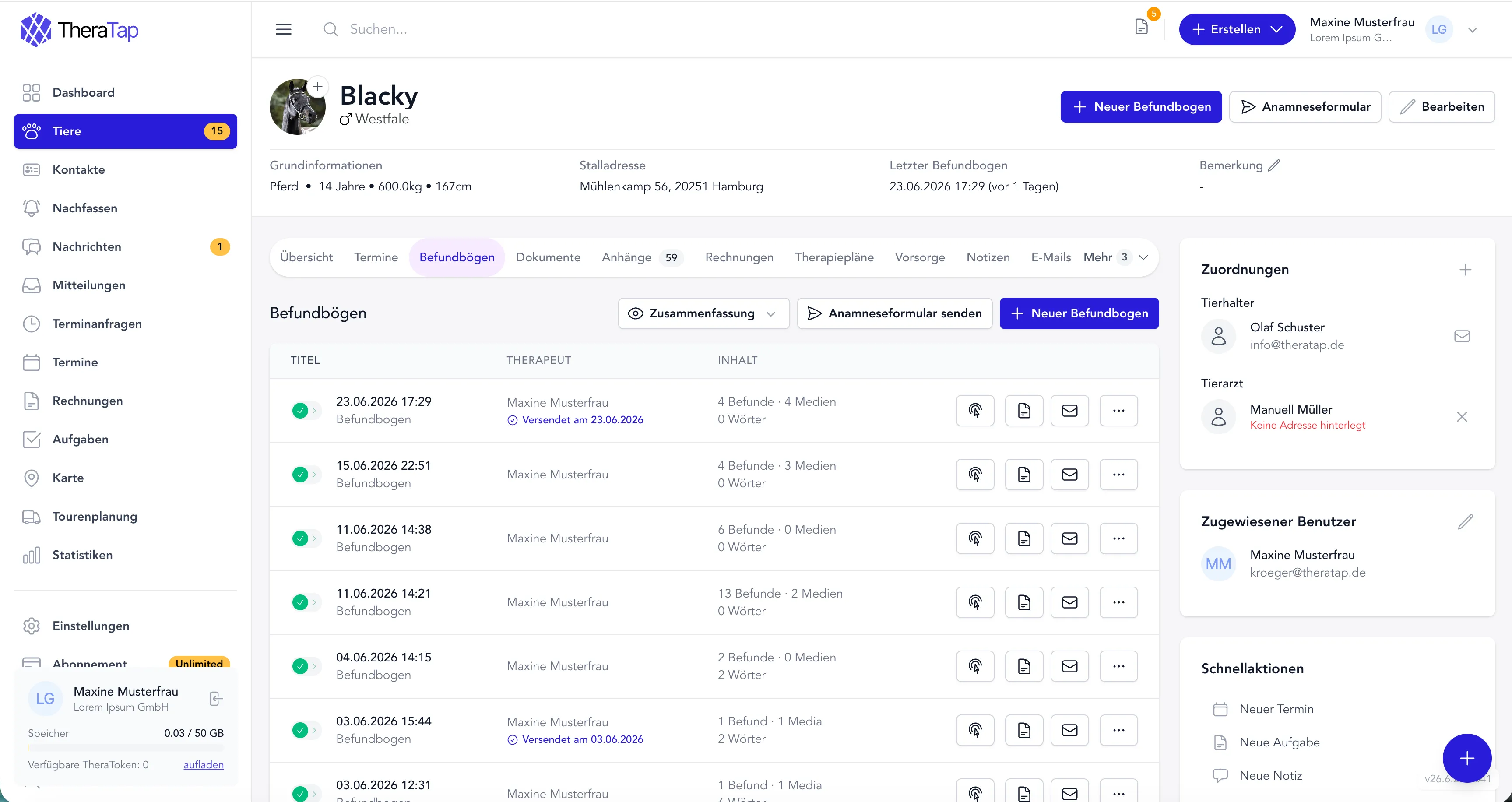The image size is (1512, 802).
Task: Toggle status check of 04.06.2026 14:15 entry
Action: [300, 666]
